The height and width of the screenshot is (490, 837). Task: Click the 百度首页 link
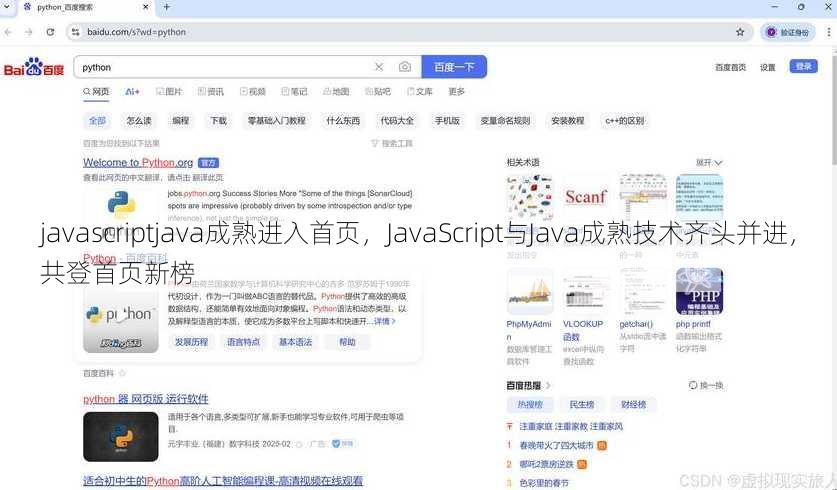coord(730,67)
